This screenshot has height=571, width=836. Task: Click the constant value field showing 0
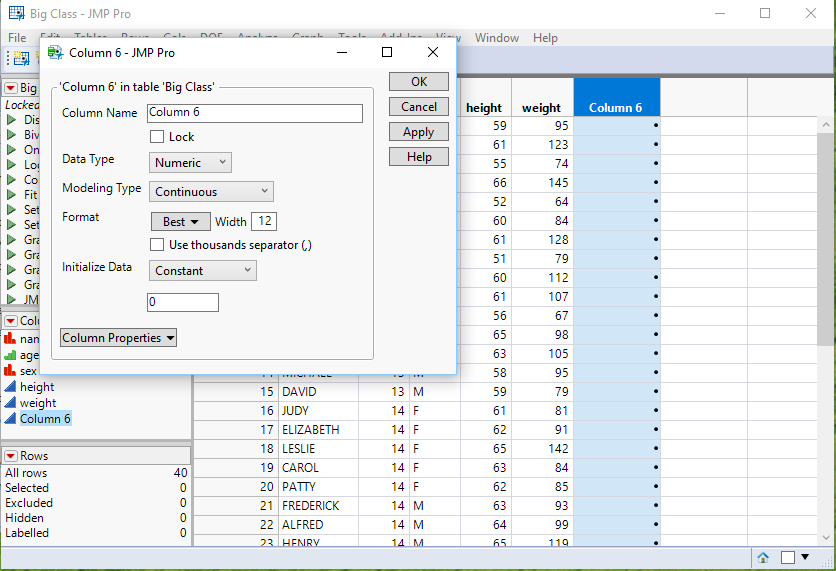click(x=182, y=302)
